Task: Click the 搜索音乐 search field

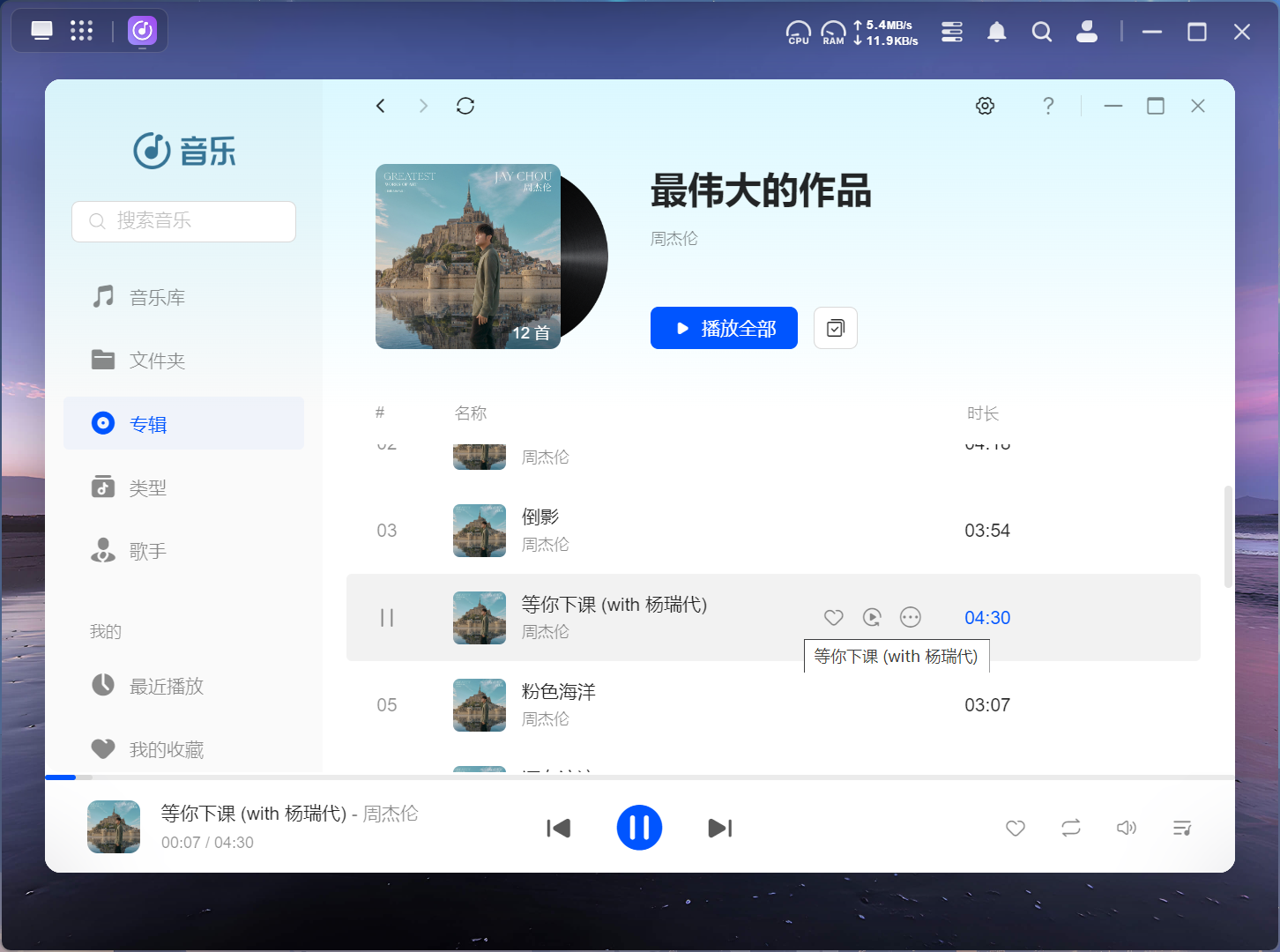Action: (183, 221)
